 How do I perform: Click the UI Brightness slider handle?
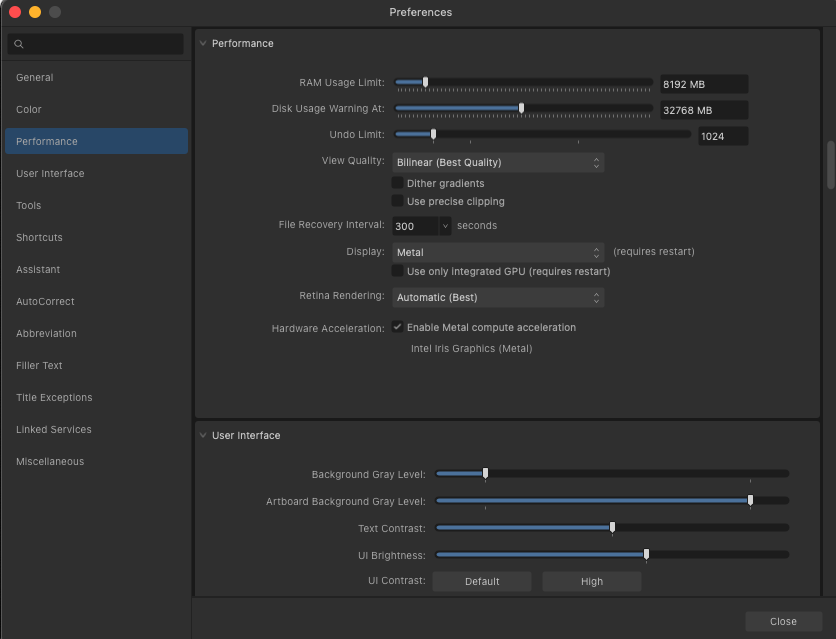click(x=646, y=555)
